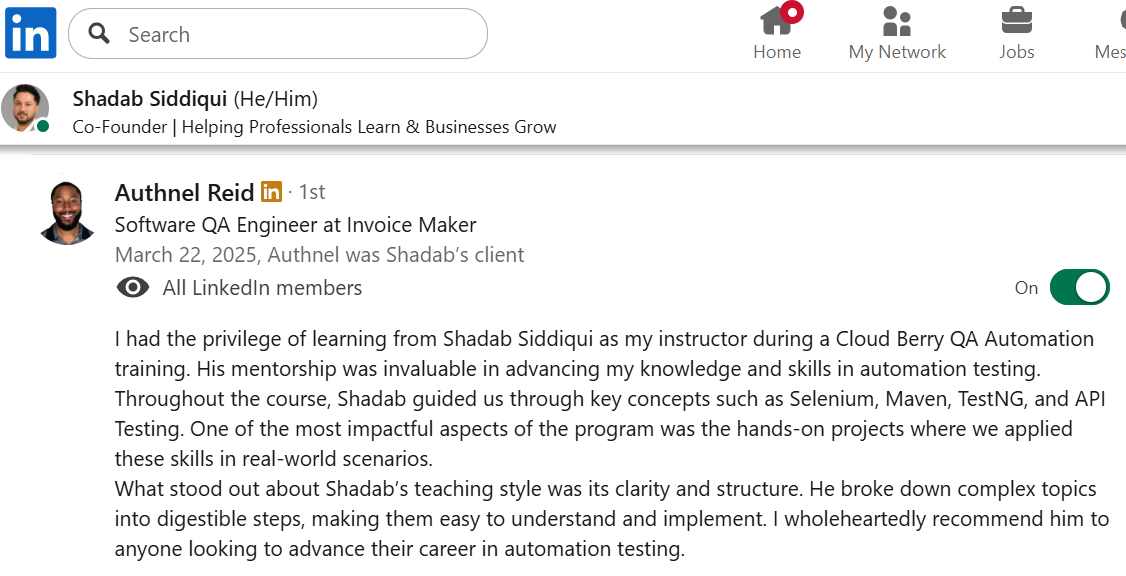
Task: Click the "All LinkedIn members" visibility label
Action: (262, 288)
